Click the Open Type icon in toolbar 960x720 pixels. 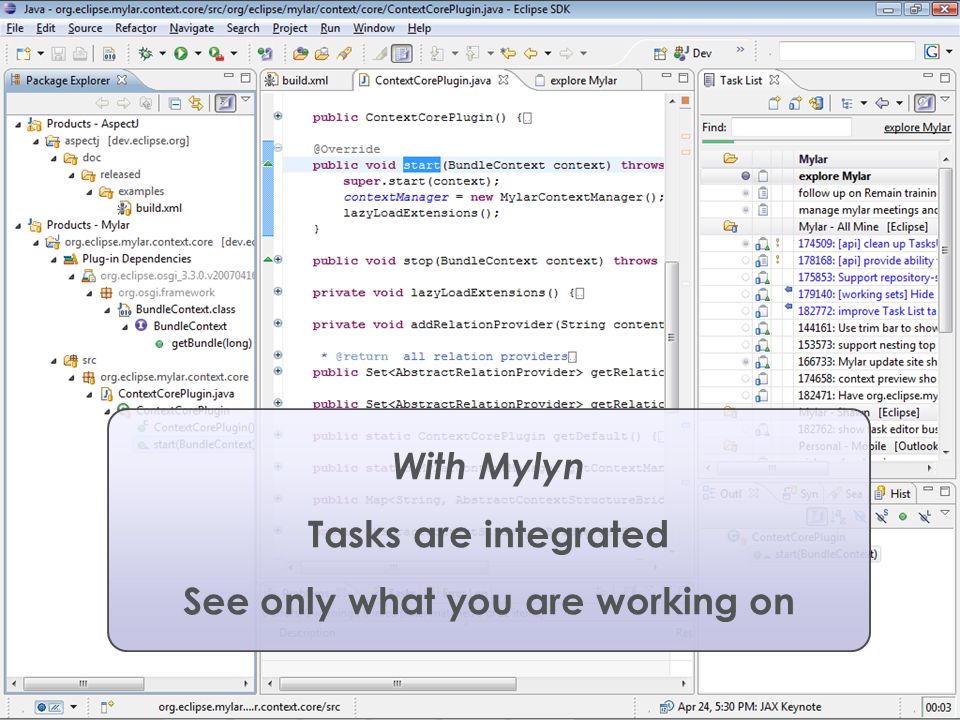point(300,54)
